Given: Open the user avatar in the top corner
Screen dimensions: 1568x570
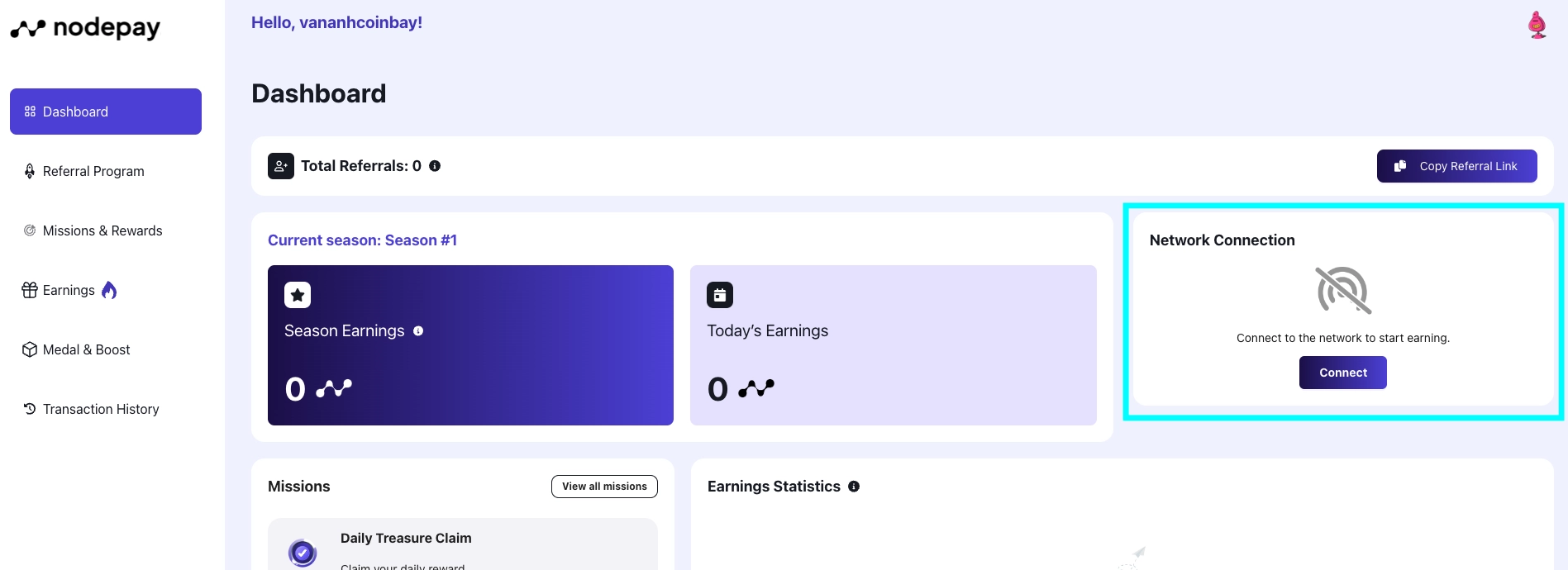Looking at the screenshot, I should (1537, 26).
